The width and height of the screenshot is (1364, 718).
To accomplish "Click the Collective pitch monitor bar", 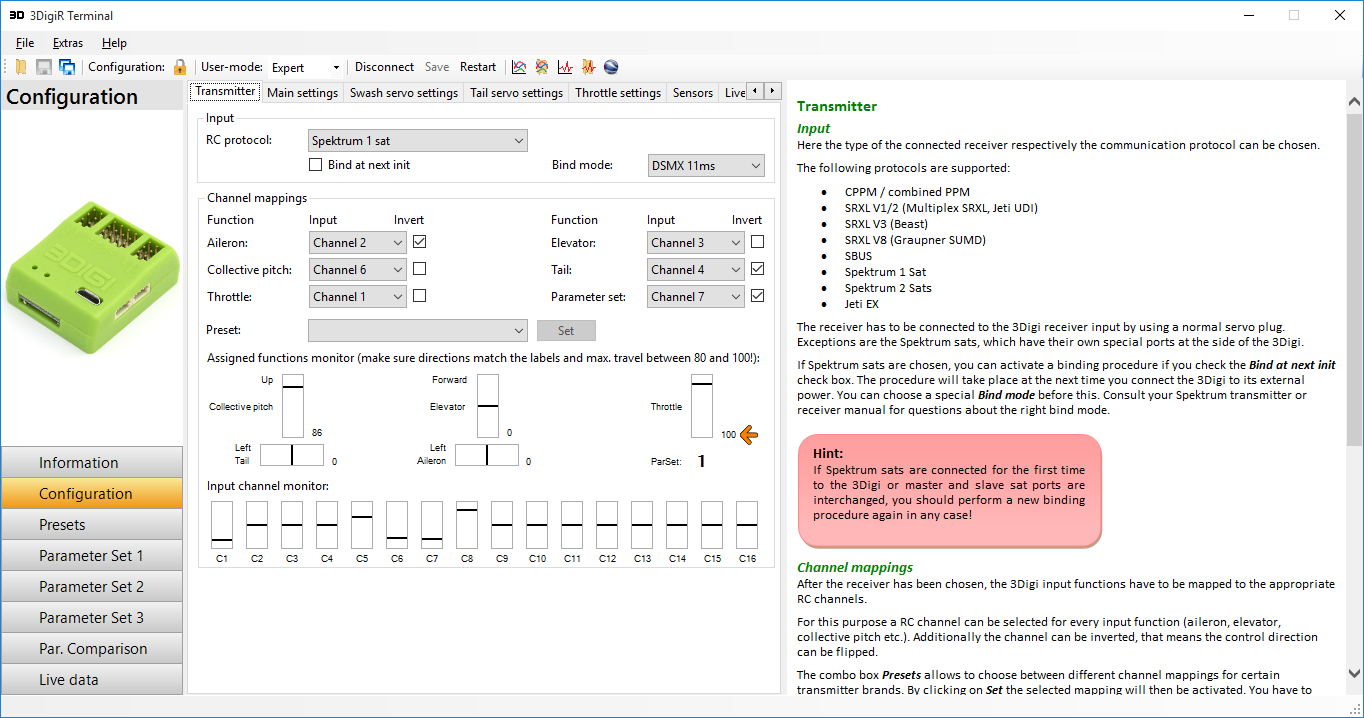I will click(x=292, y=406).
